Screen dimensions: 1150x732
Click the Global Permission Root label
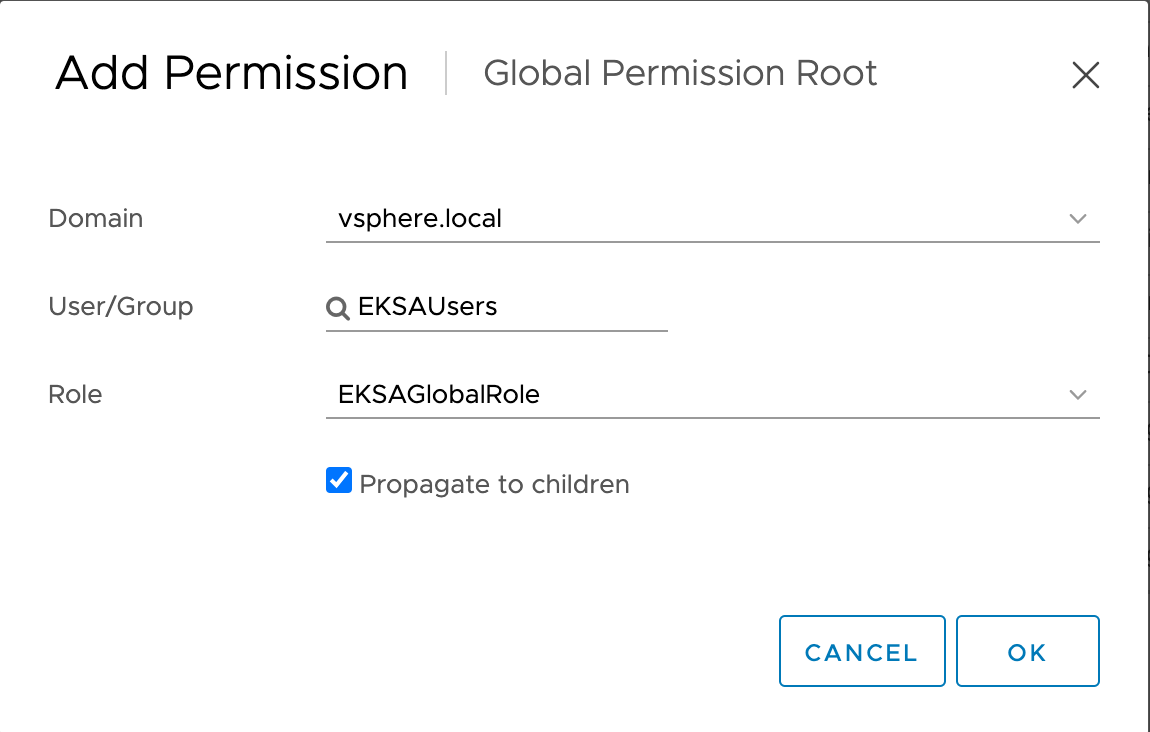[x=680, y=73]
